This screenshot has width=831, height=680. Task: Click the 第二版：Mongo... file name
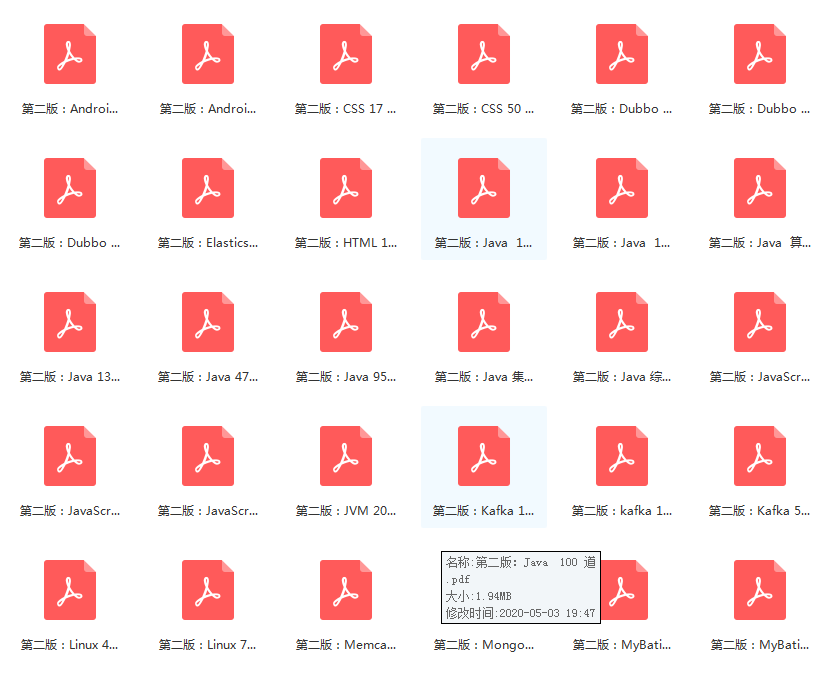[x=484, y=645]
